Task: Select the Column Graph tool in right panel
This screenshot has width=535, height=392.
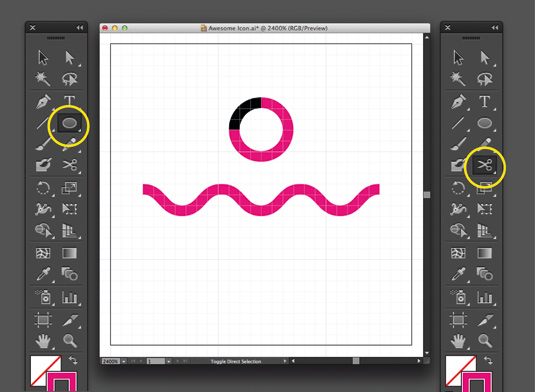Action: 485,297
